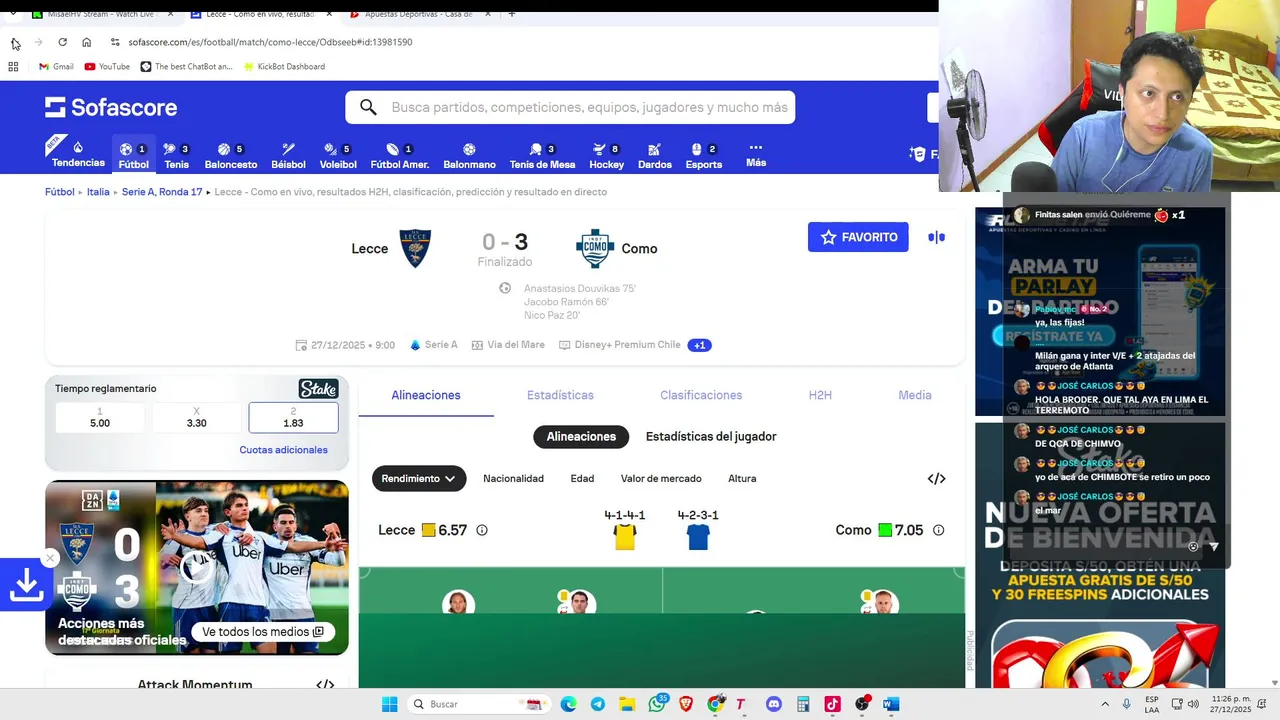Open a new browser tab

(511, 14)
